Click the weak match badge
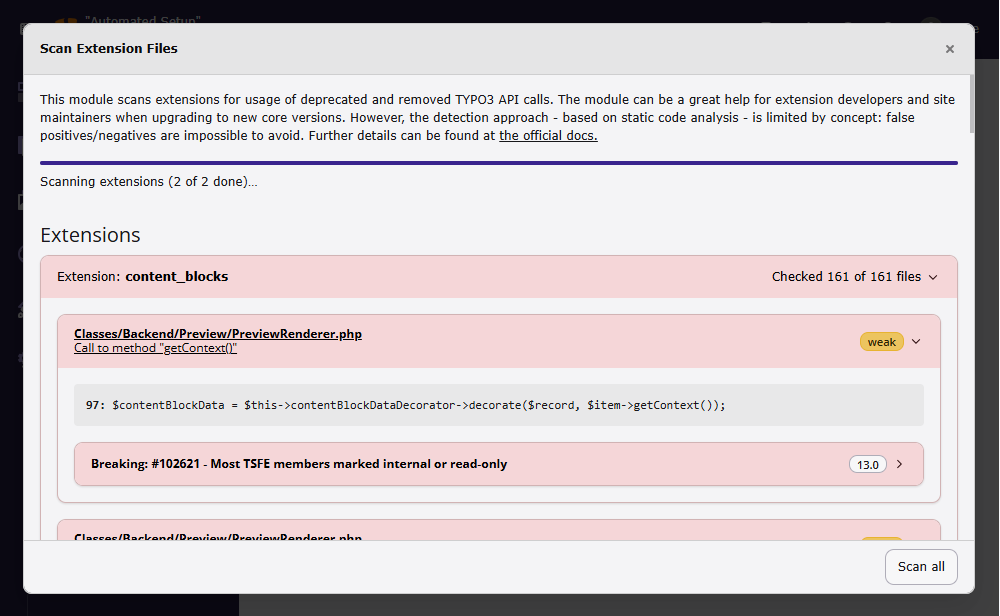Viewport: 1000px width, 616px height. tap(881, 342)
